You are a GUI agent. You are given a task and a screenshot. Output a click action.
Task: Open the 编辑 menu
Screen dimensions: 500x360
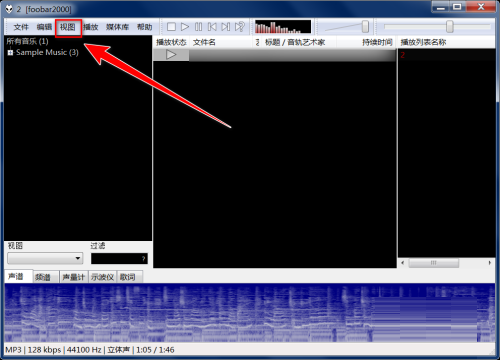click(44, 27)
